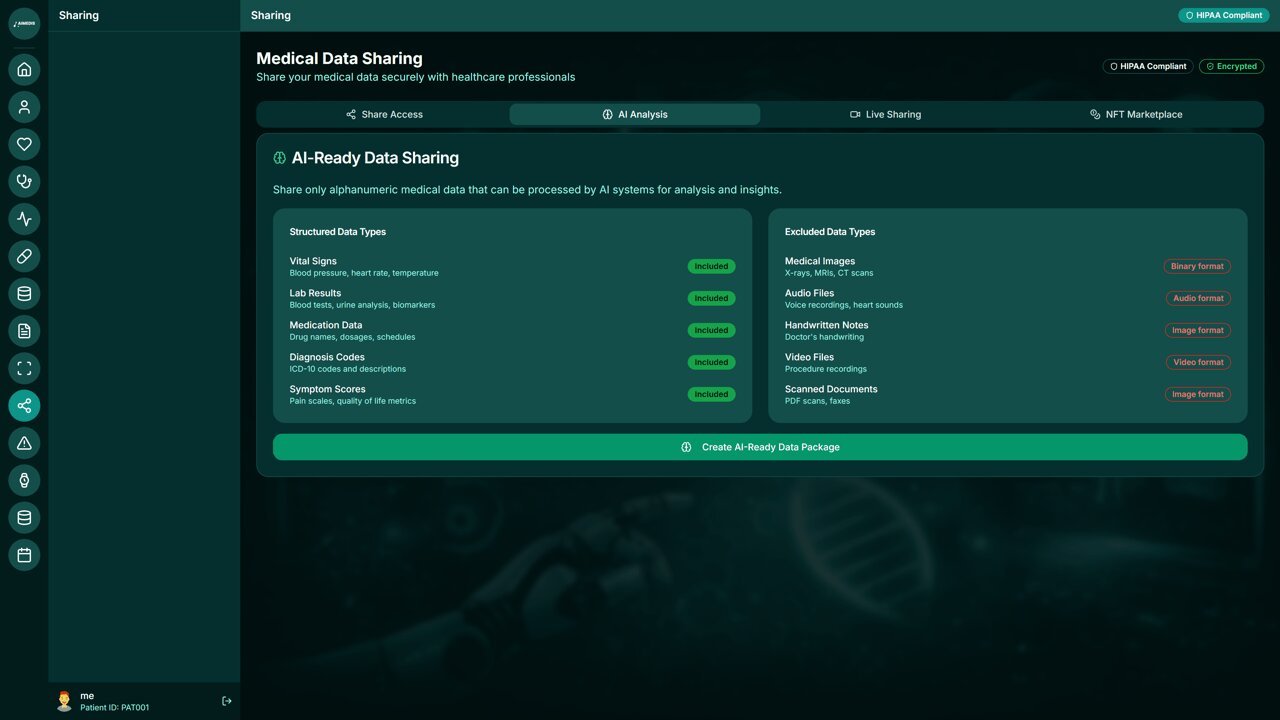The width and height of the screenshot is (1280, 720).
Task: Switch to the Share Access tab
Action: (384, 114)
